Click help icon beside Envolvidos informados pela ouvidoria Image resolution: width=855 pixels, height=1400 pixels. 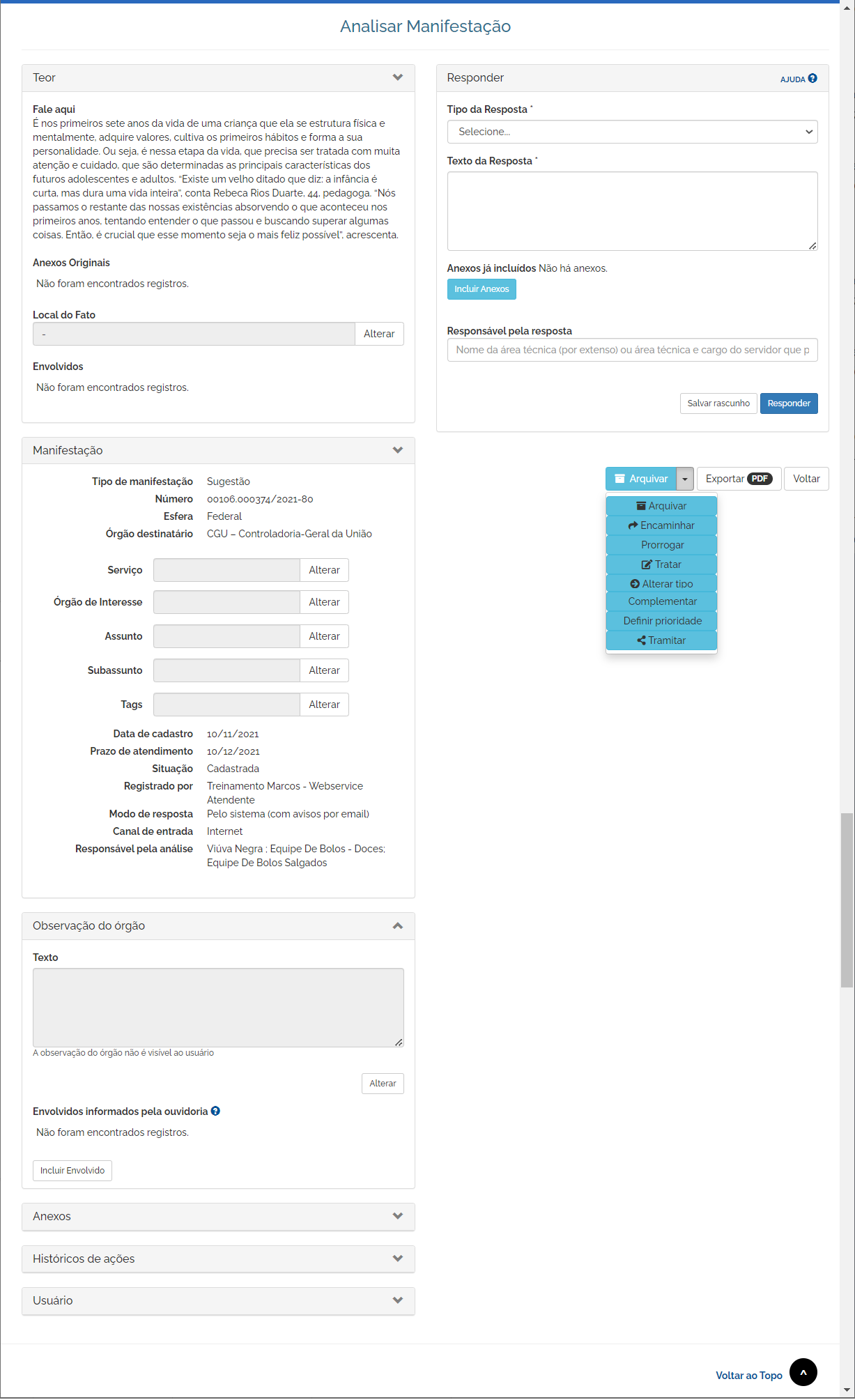pyautogui.click(x=215, y=1111)
